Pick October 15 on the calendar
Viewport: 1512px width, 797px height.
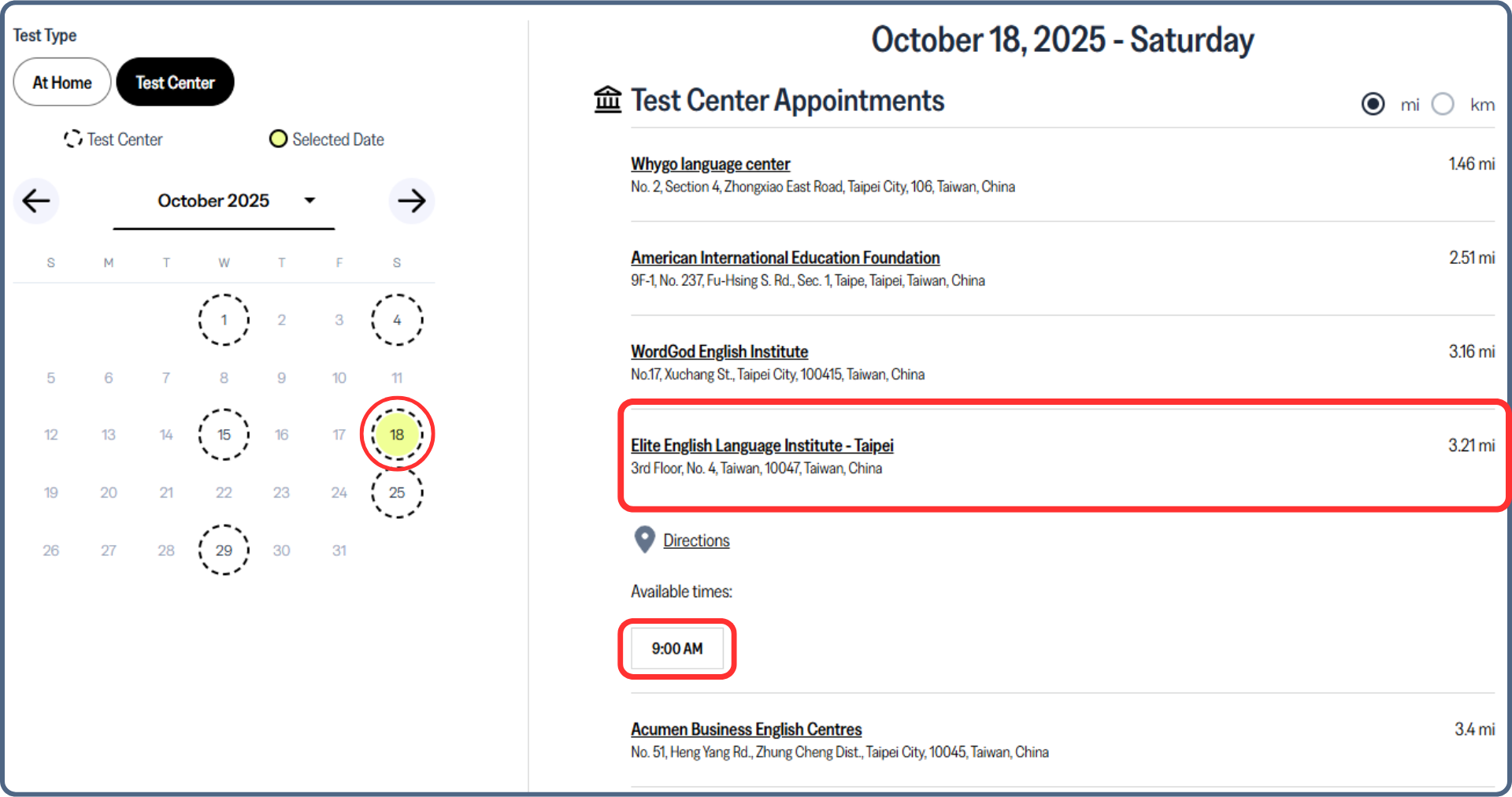click(x=224, y=435)
